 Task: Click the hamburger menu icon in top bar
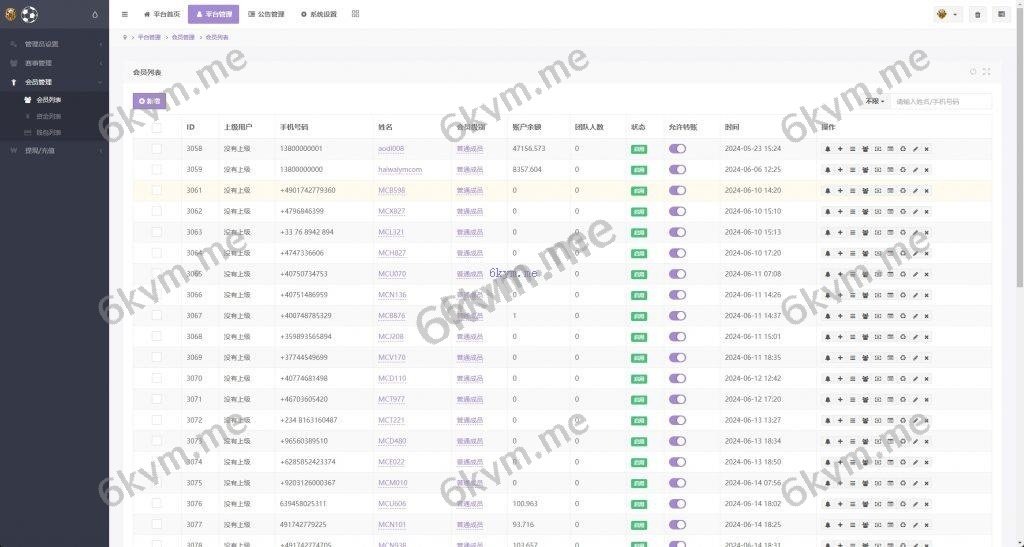[125, 14]
